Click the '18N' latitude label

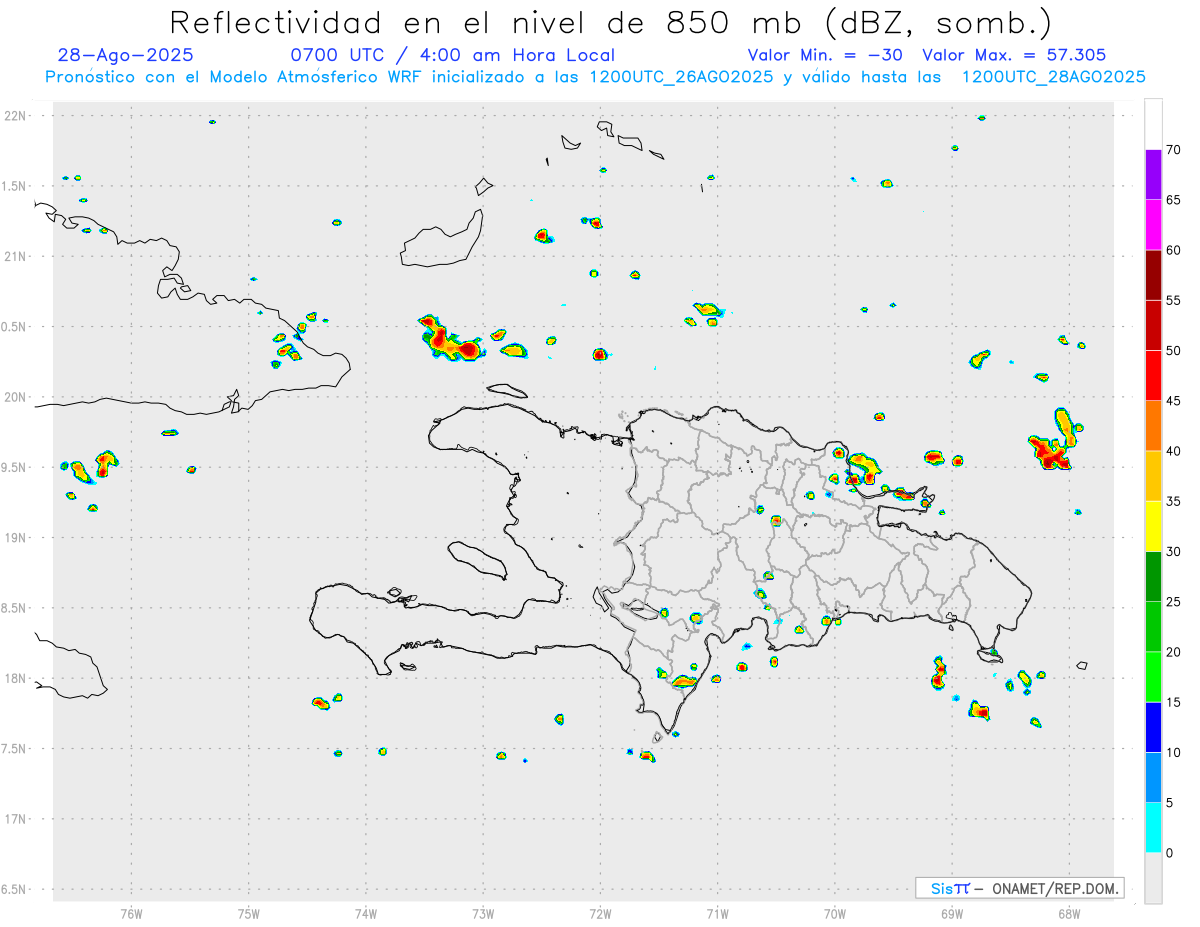(15, 678)
